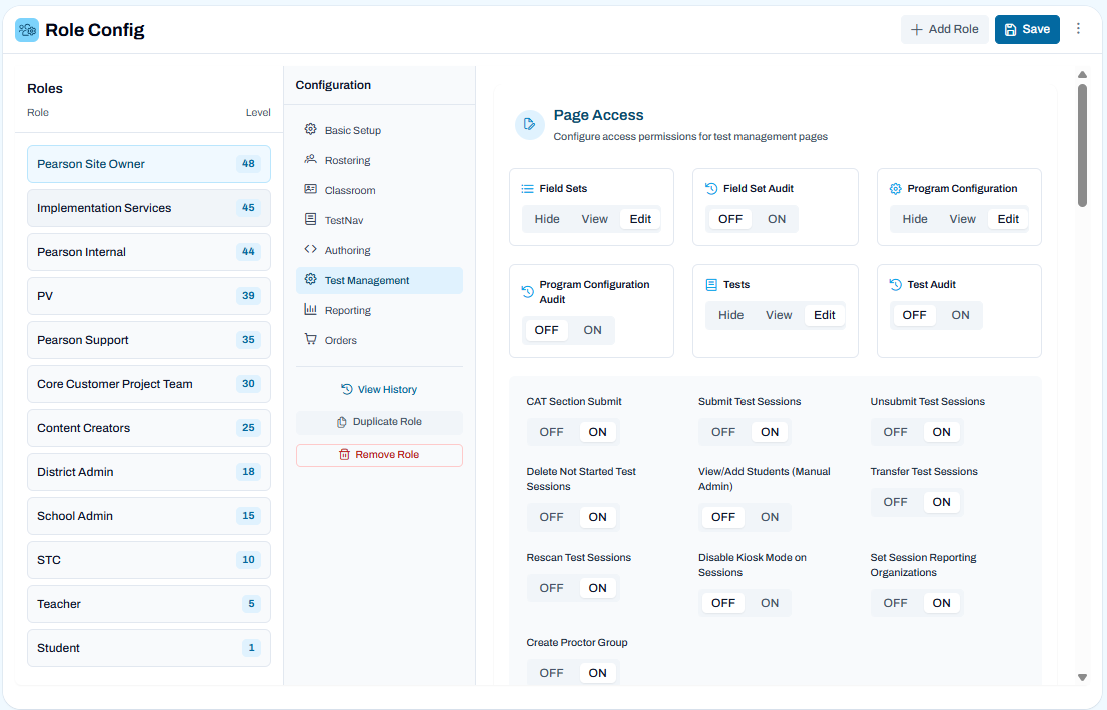The image size is (1107, 710).
Task: Click the Tests card document icon
Action: [x=711, y=284]
